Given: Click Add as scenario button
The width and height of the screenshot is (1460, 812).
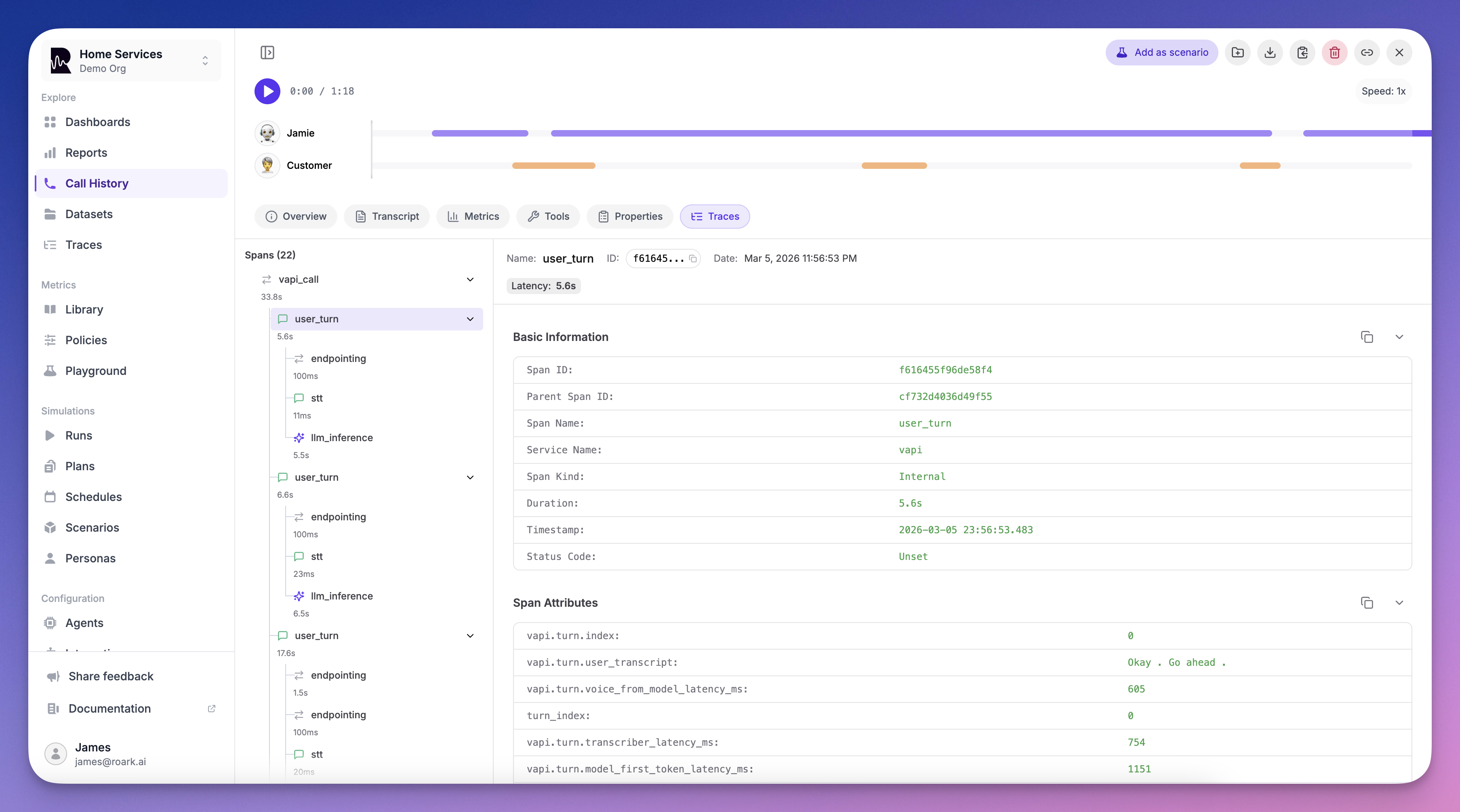Looking at the screenshot, I should pos(1162,53).
